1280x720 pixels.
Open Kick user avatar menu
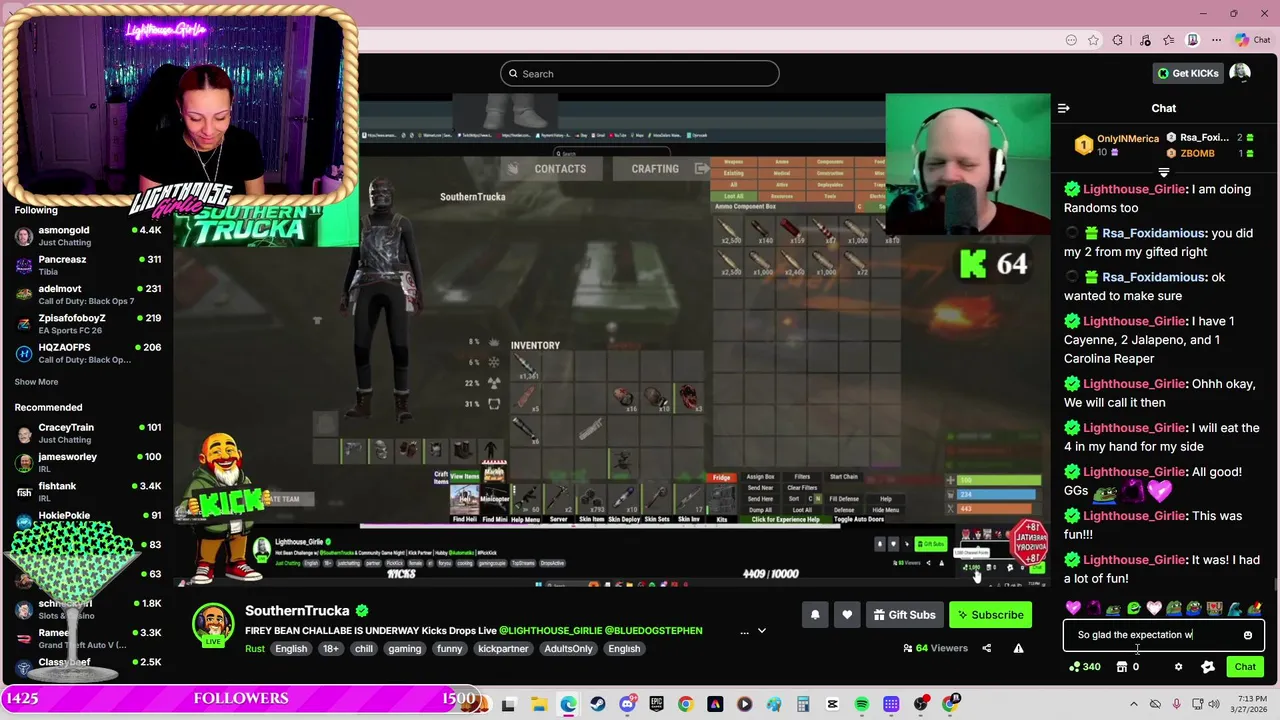1240,73
